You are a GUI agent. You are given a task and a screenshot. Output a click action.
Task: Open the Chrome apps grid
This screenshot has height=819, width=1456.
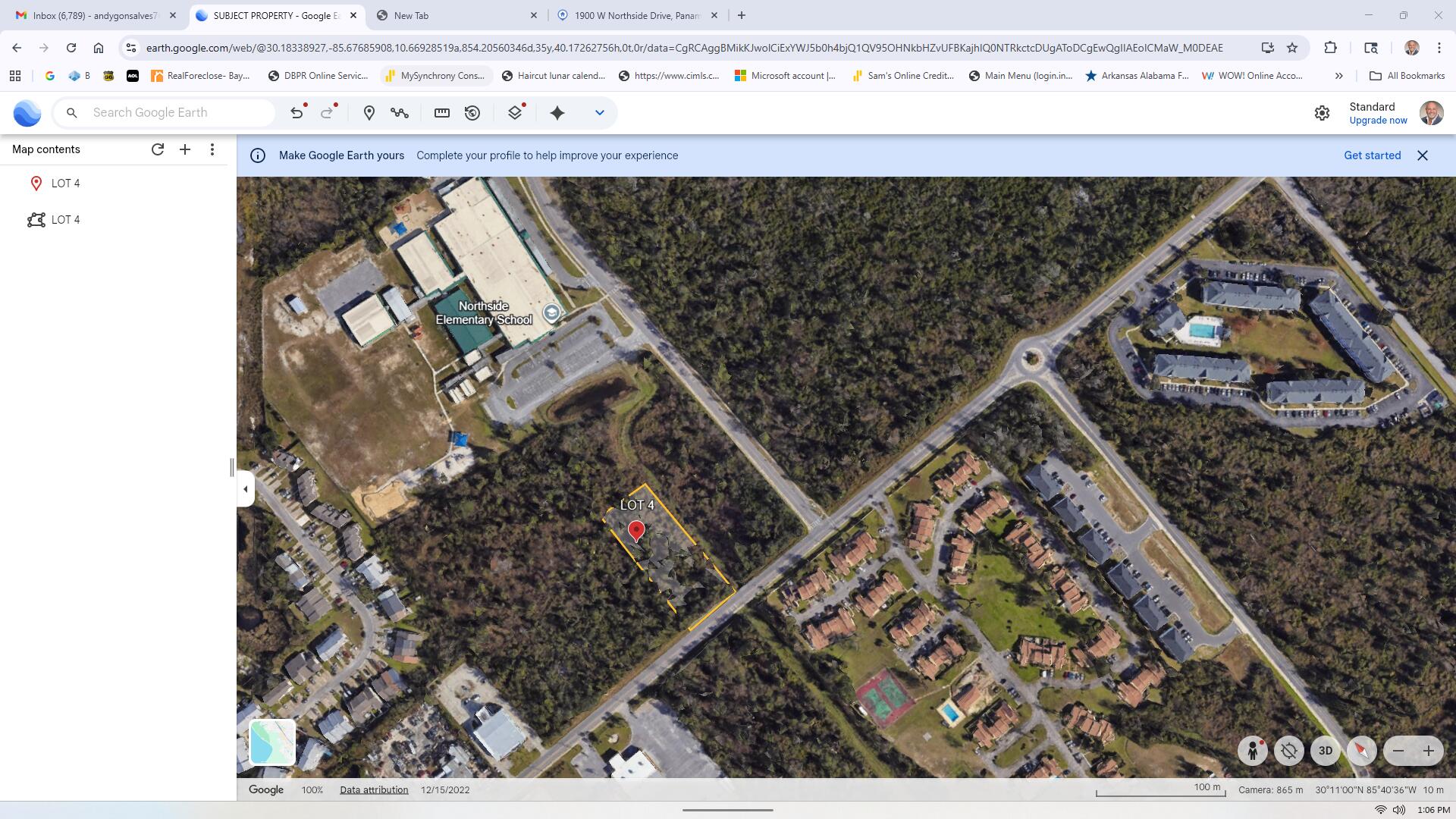click(15, 76)
